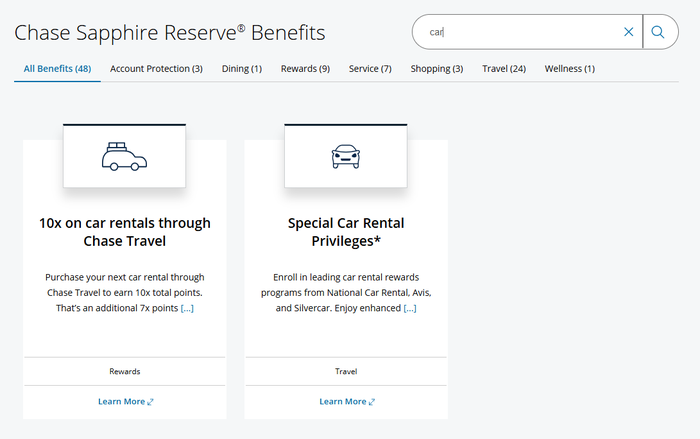The width and height of the screenshot is (700, 439).
Task: Switch to the Account Protection (3) tab
Action: [156, 69]
